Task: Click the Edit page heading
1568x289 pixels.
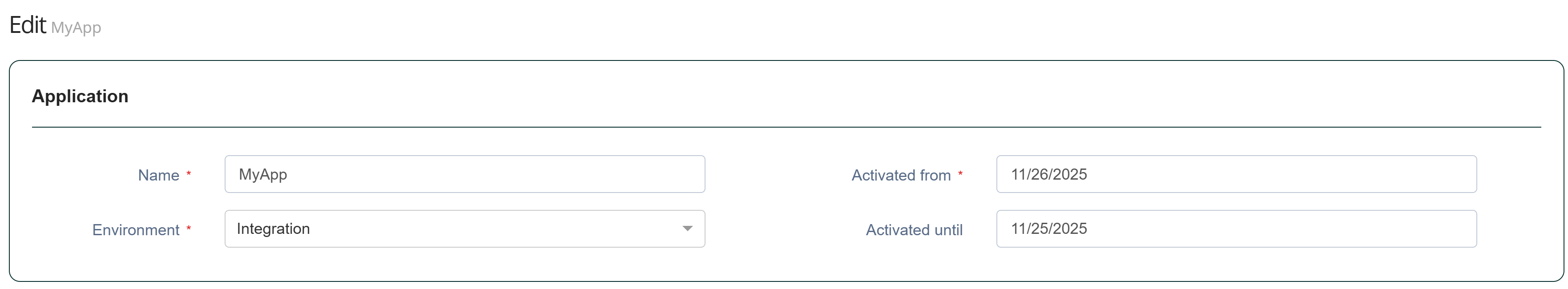Action: 28,25
